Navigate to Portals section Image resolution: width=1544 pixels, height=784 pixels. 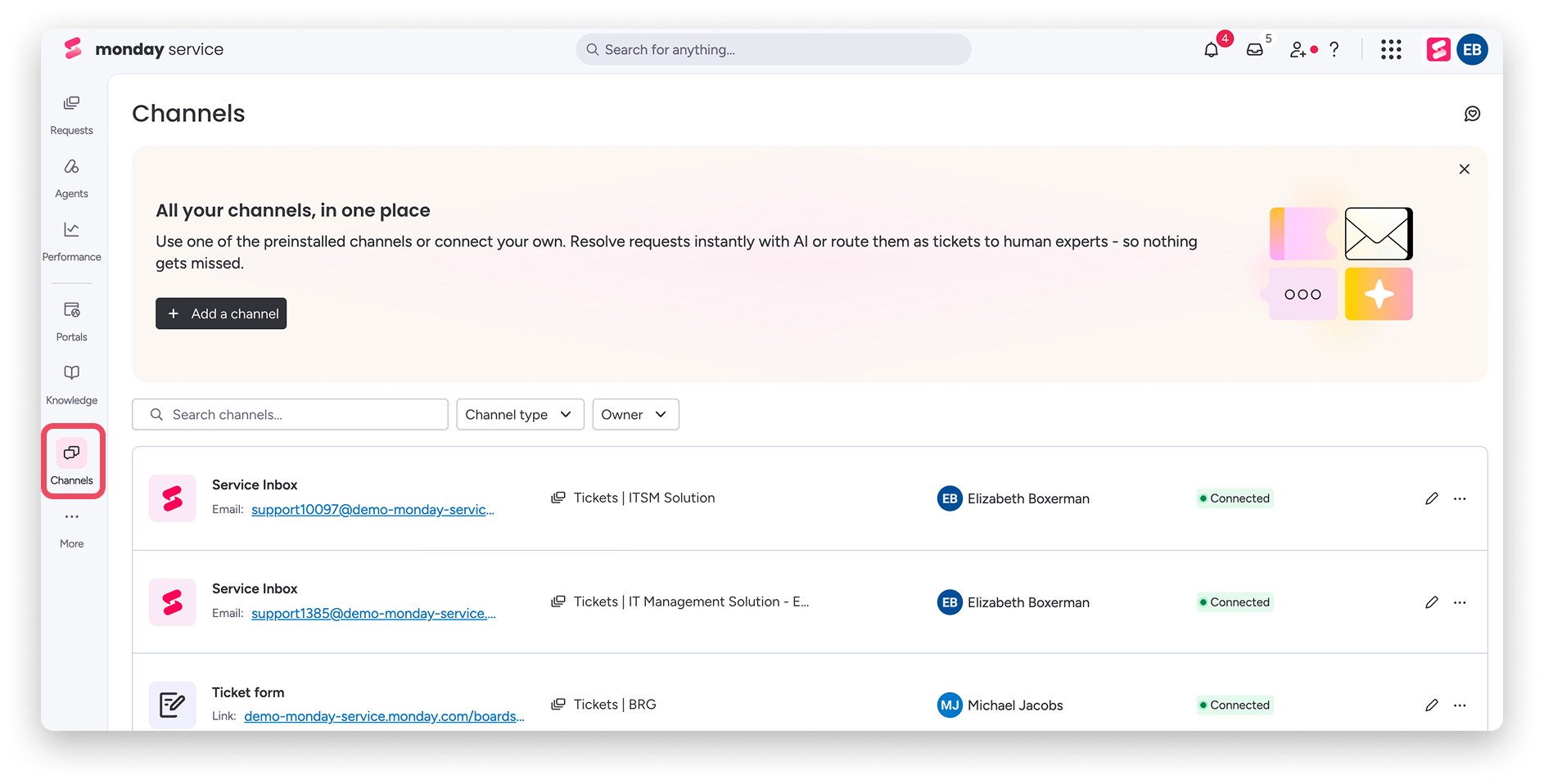pos(72,322)
